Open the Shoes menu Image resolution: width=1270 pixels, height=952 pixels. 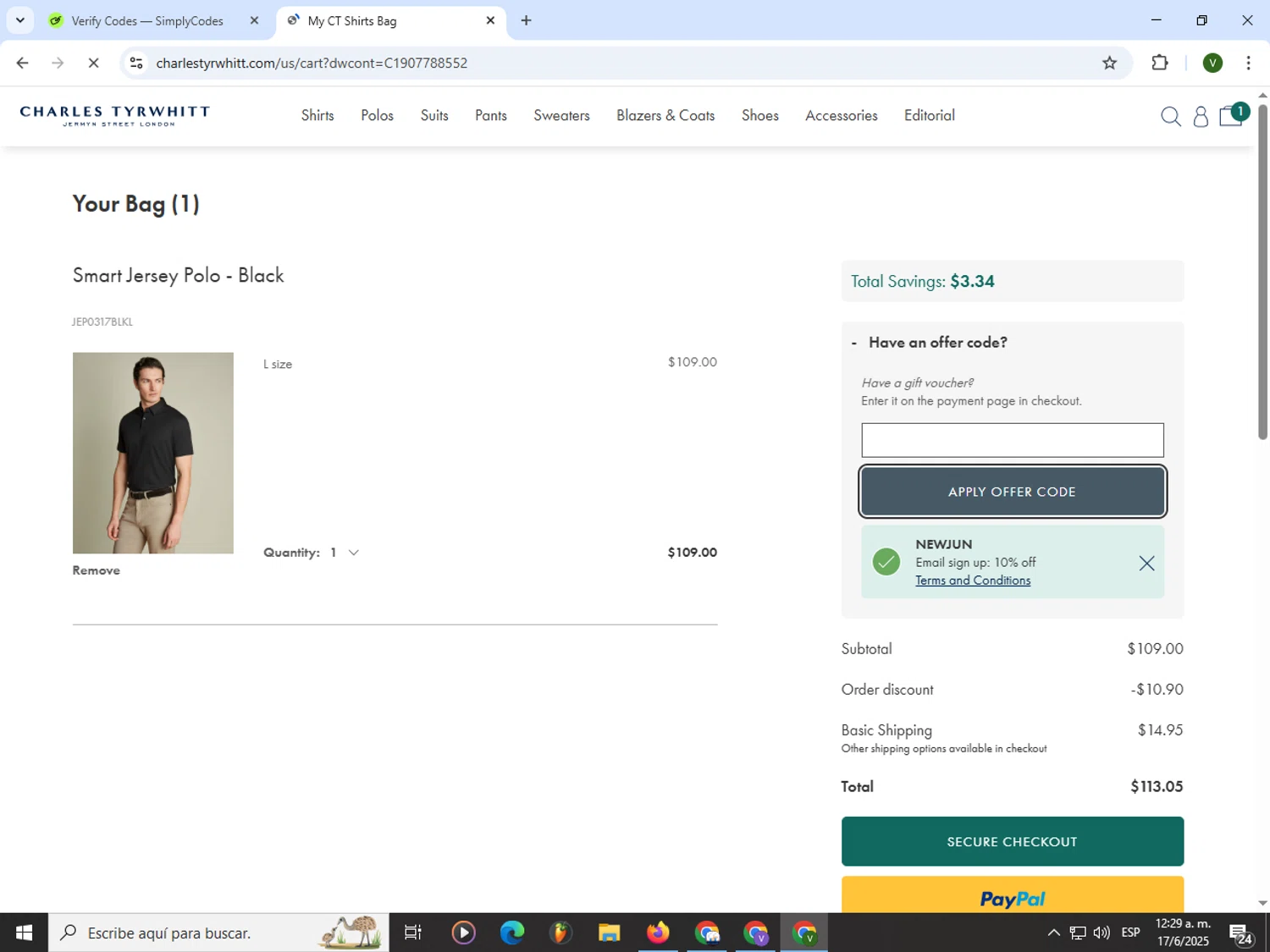point(760,115)
